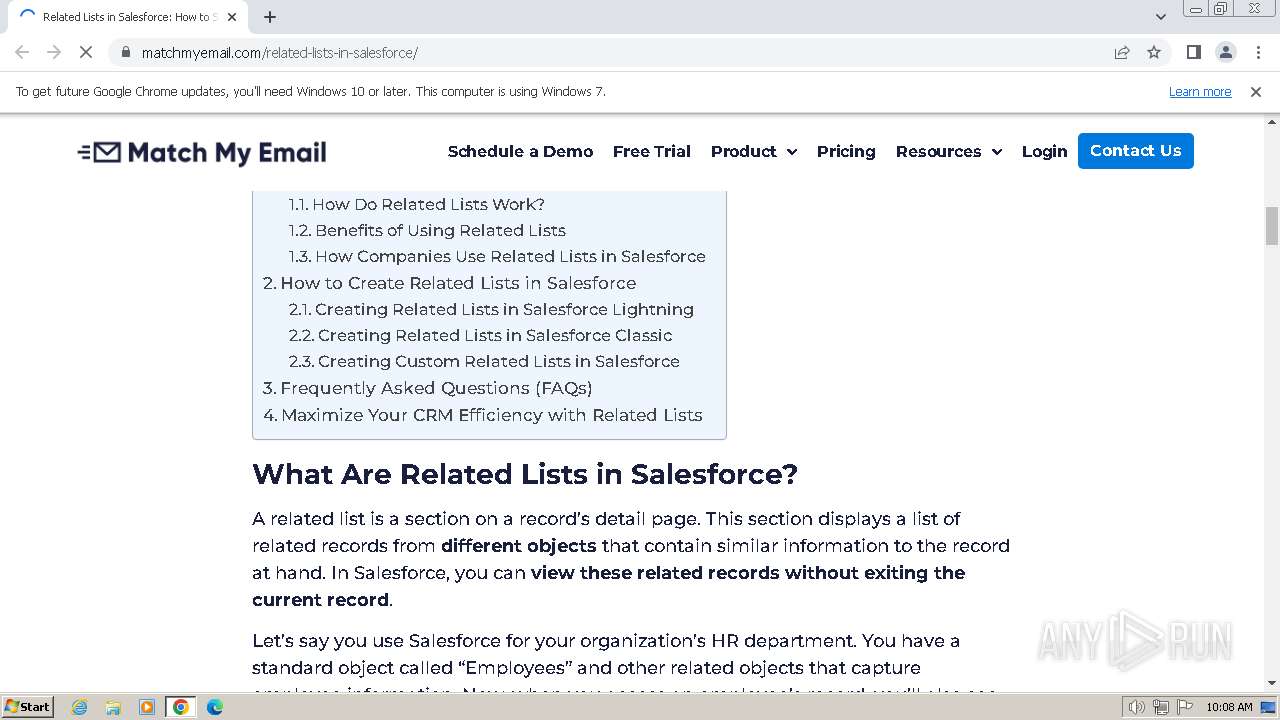Open the Pricing page
Image resolution: width=1280 pixels, height=720 pixels.
point(846,151)
